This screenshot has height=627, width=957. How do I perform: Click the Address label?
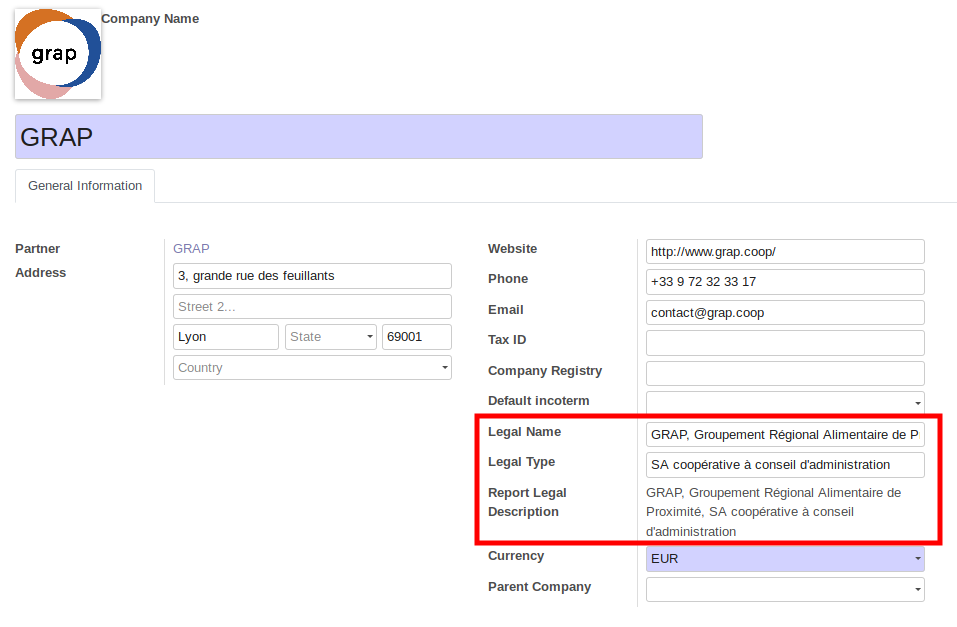pos(41,273)
